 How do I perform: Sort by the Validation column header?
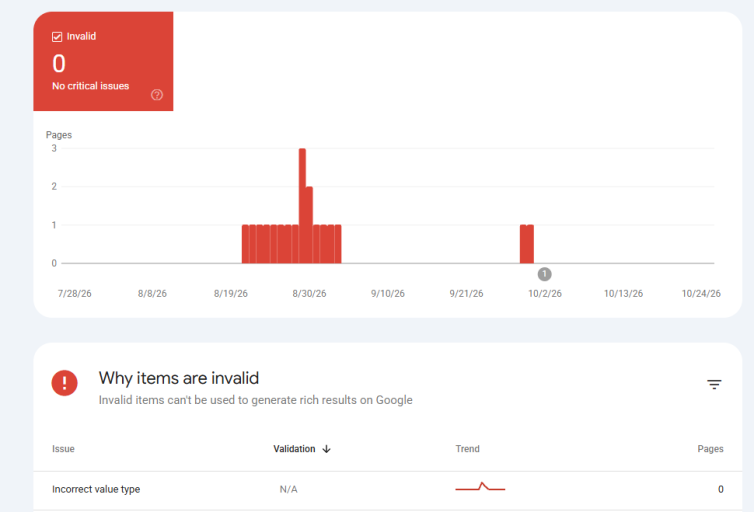[x=294, y=449]
